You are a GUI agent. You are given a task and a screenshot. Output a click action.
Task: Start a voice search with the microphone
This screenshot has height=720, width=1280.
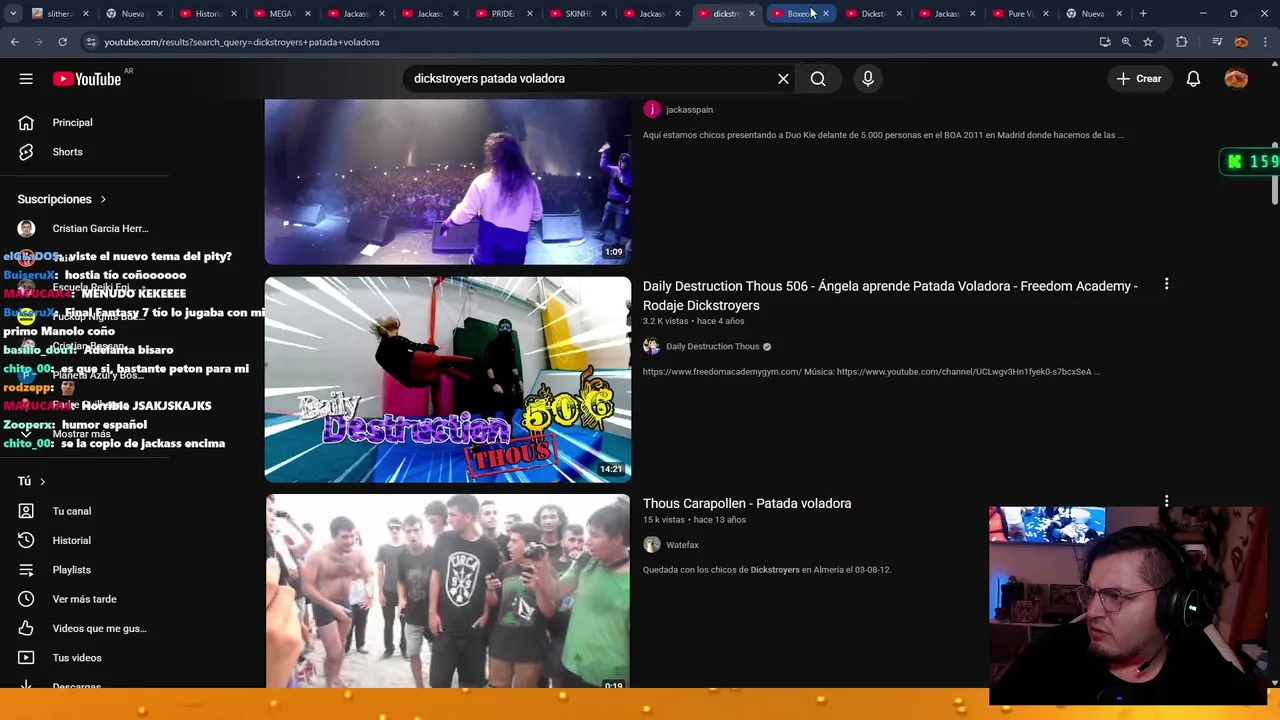click(x=867, y=78)
